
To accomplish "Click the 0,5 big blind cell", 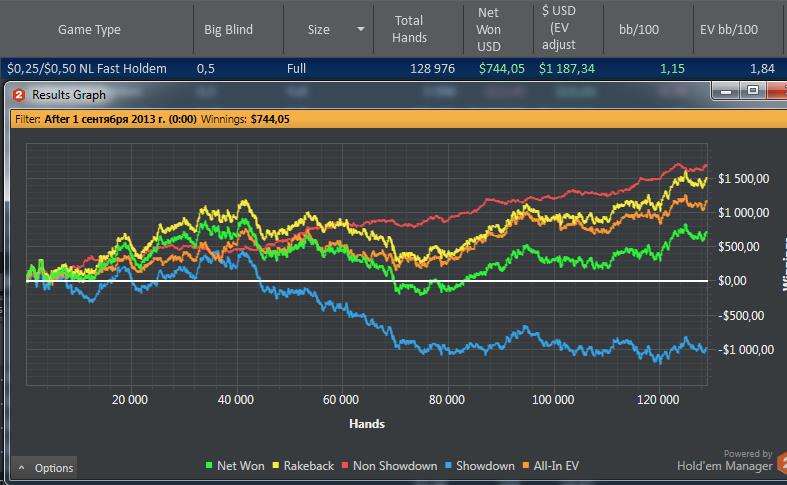I will pyautogui.click(x=206, y=69).
